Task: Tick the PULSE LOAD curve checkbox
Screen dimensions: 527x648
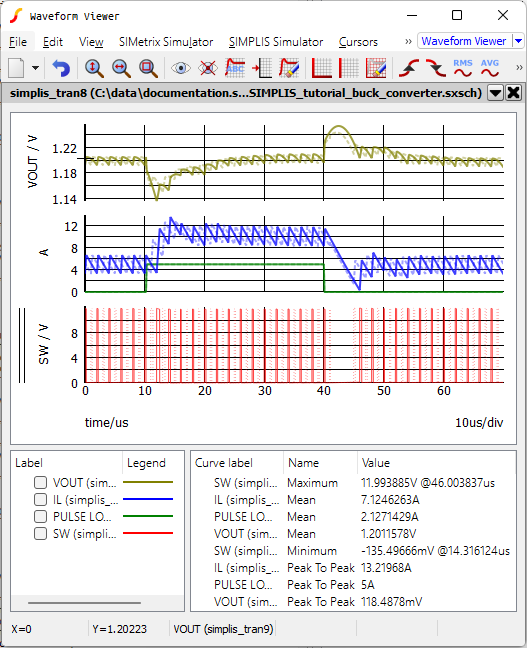Action: click(x=40, y=516)
